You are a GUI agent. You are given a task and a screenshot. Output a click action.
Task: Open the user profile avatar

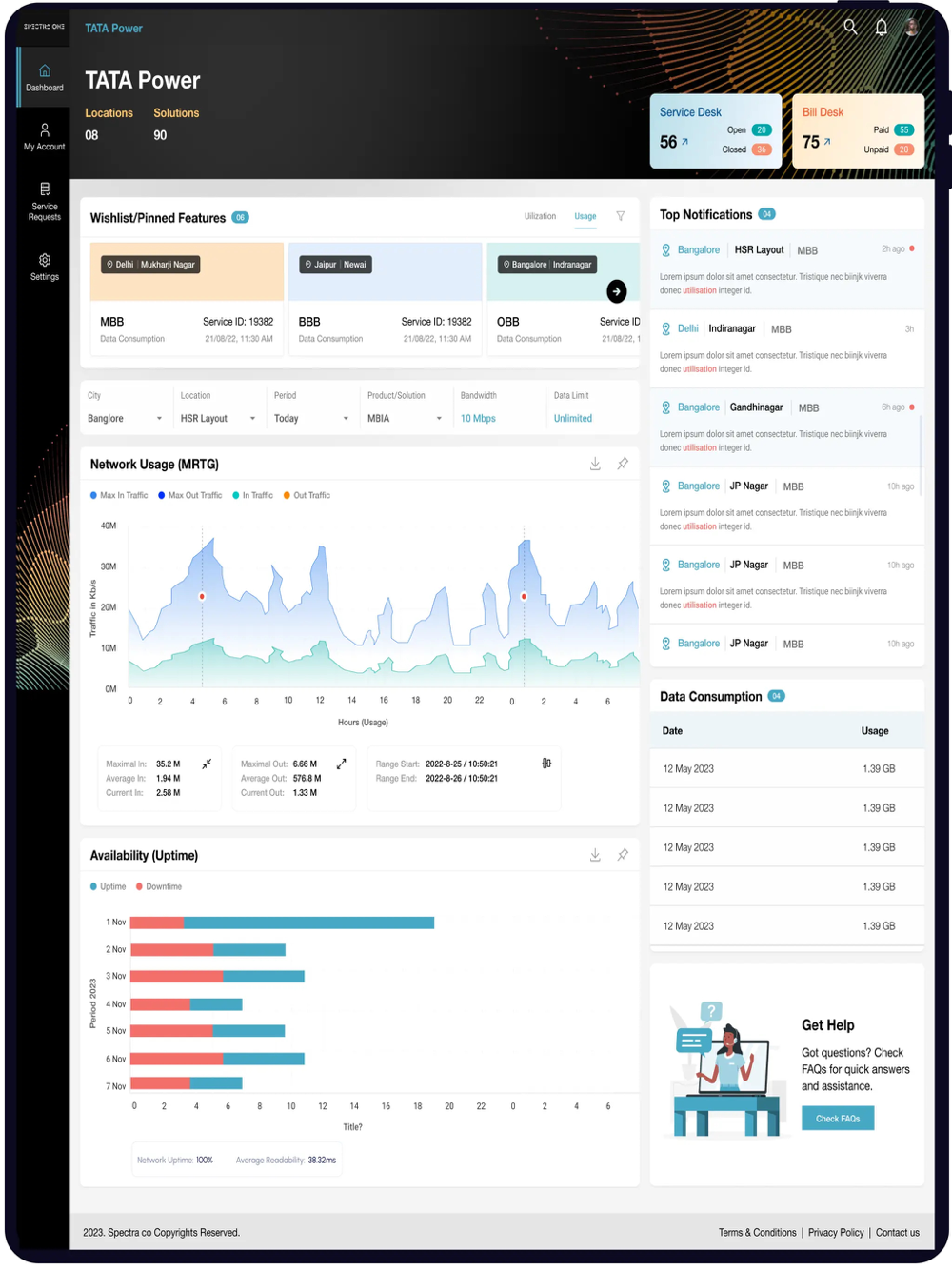(912, 27)
